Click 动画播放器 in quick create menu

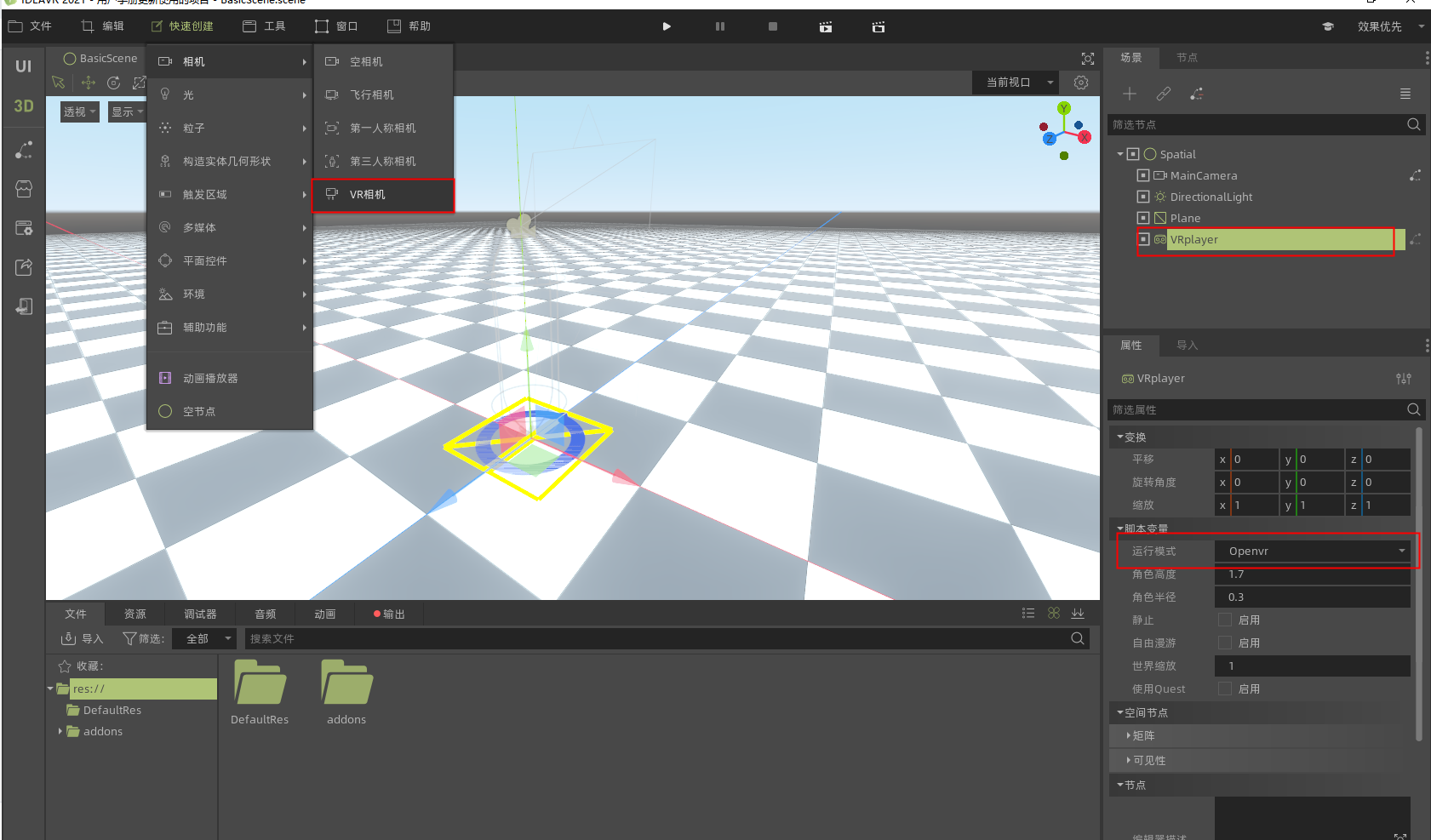(230, 378)
